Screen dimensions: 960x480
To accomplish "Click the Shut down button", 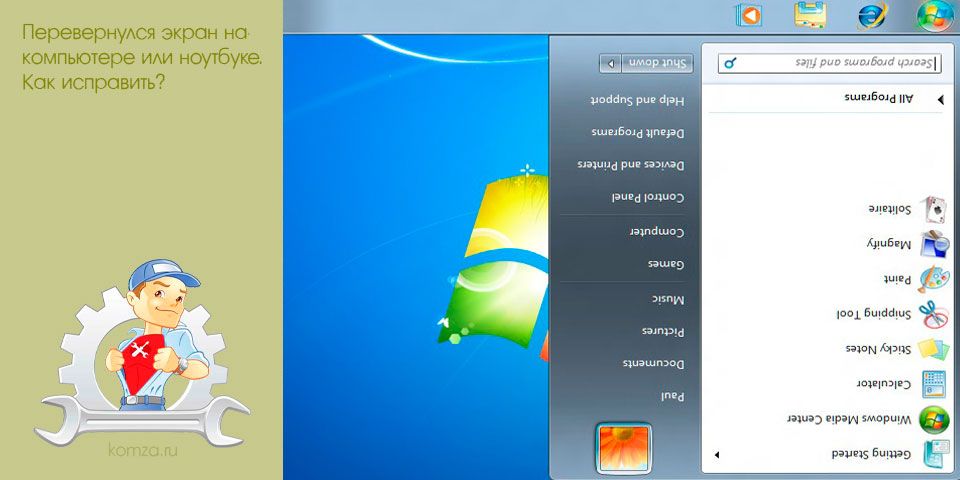I will tap(657, 63).
